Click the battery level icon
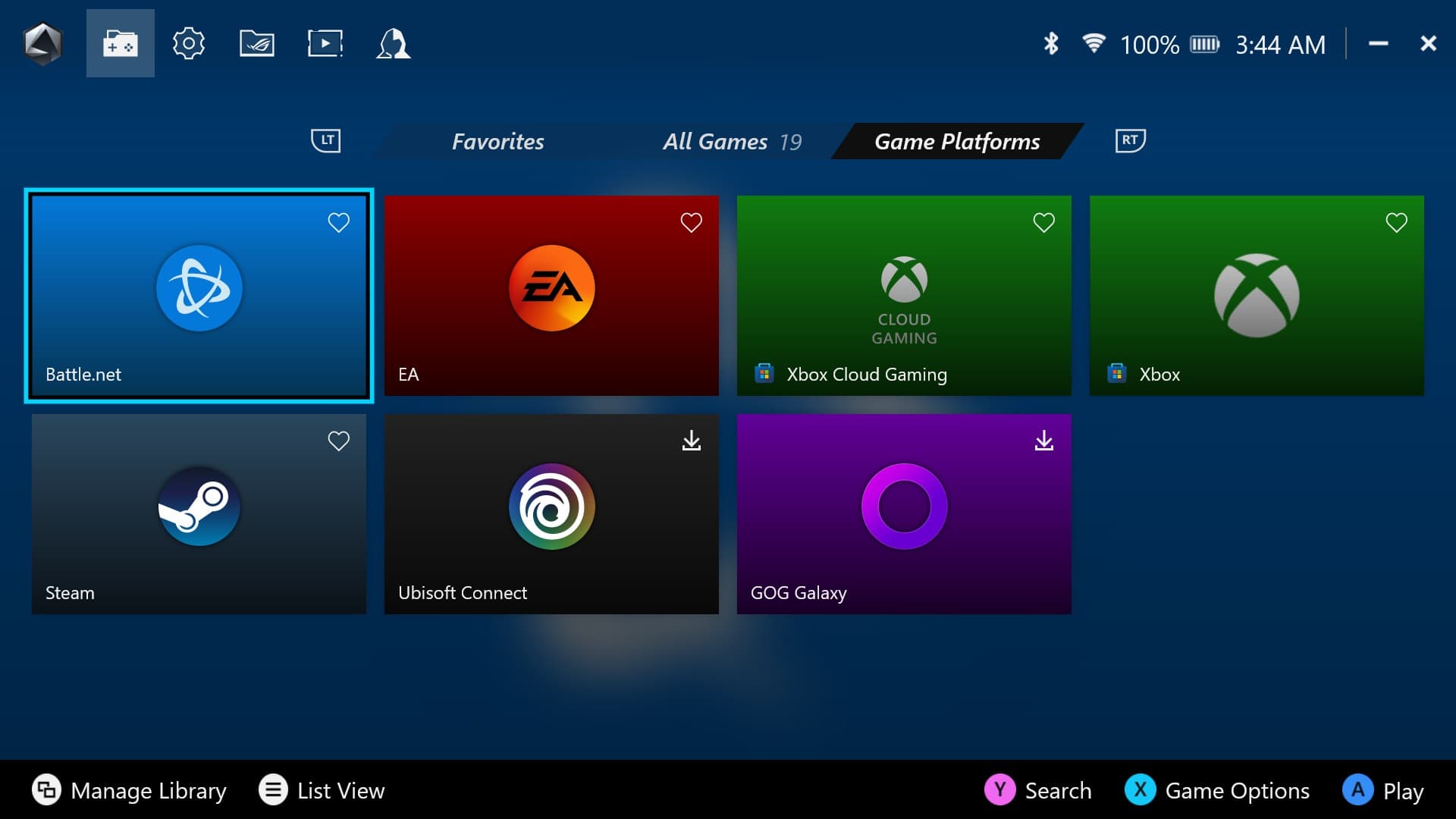Image resolution: width=1456 pixels, height=819 pixels. pos(1204,45)
